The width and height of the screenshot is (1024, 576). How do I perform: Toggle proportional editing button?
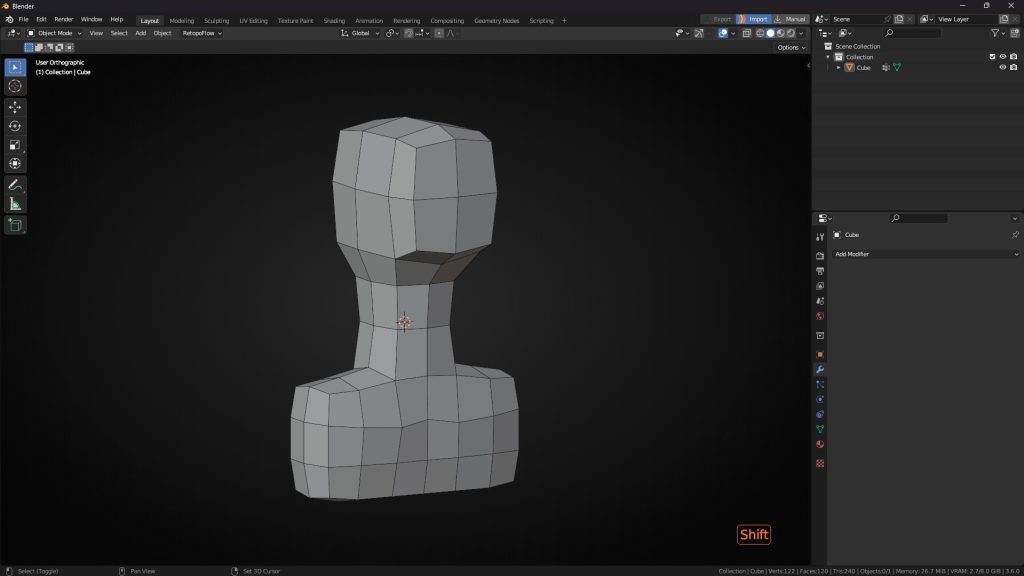pyautogui.click(x=439, y=33)
